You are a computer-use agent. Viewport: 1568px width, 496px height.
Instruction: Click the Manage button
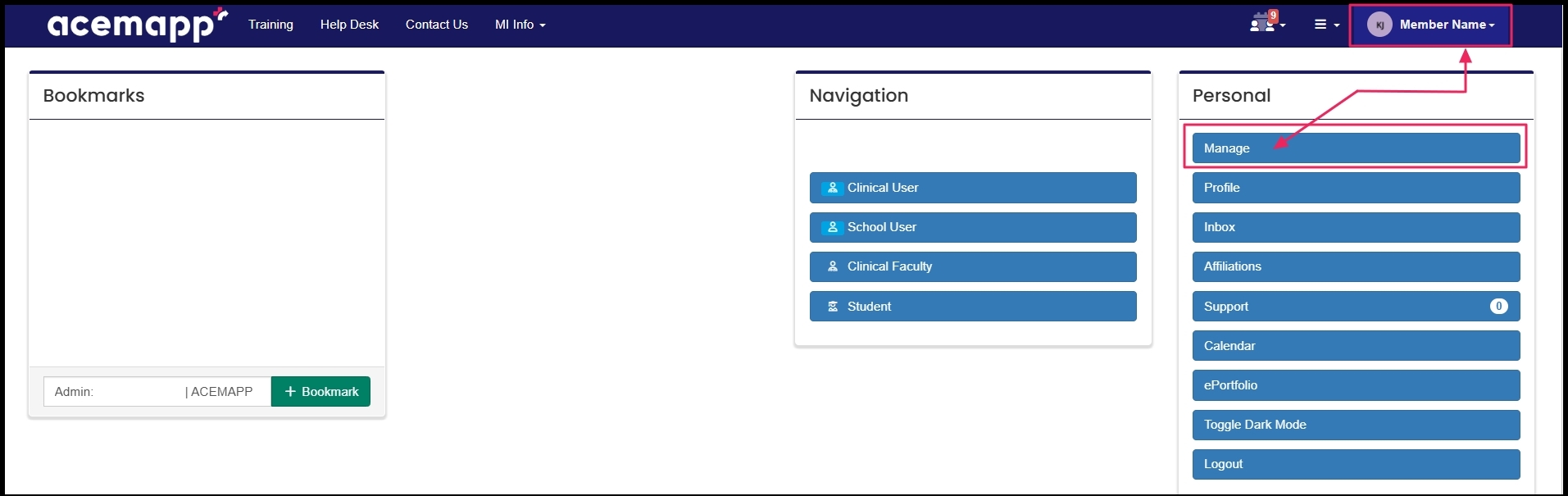pos(1356,148)
